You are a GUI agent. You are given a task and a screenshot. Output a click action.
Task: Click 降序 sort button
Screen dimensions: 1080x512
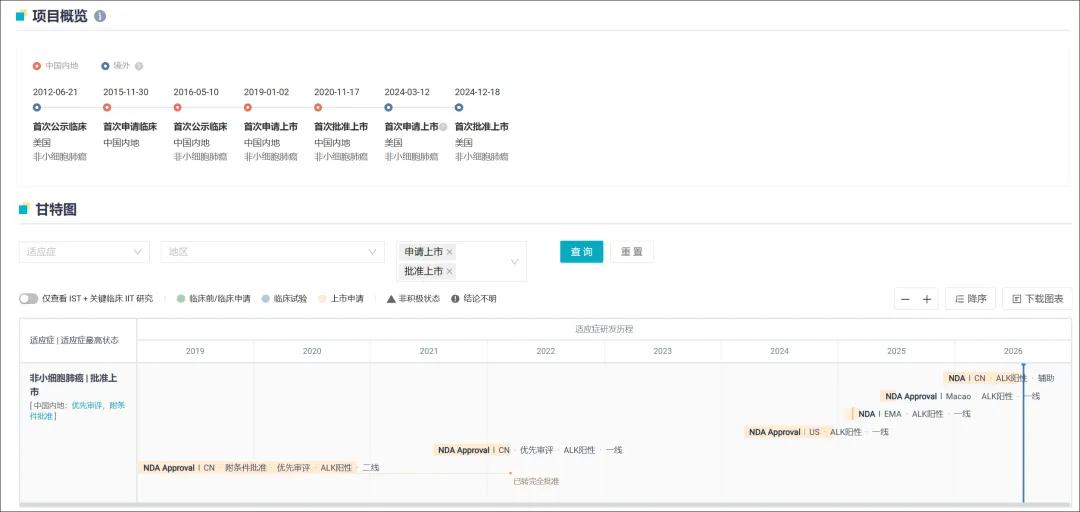coord(970,299)
